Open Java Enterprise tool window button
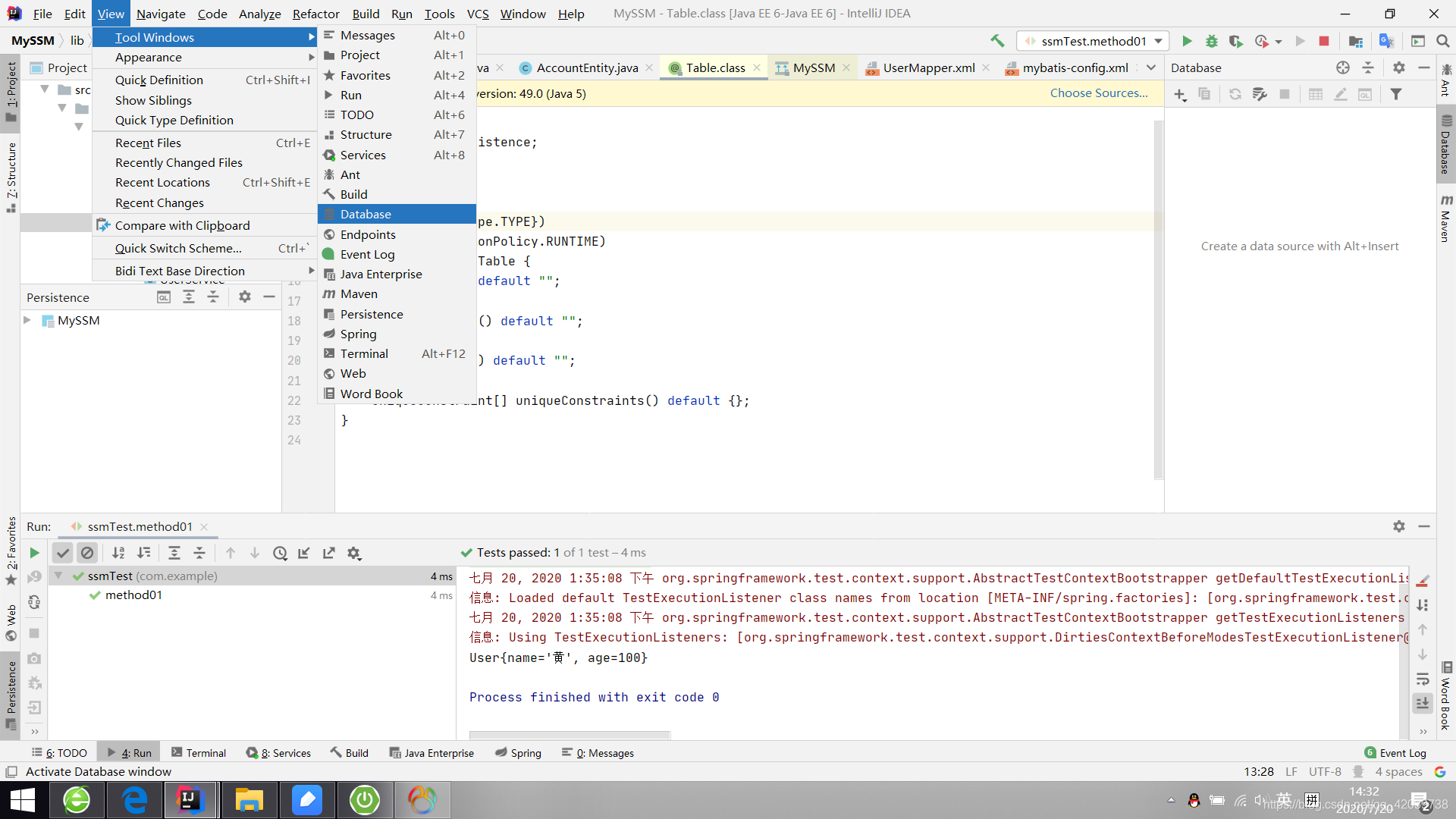Screen dimensions: 1456x819 click(x=431, y=753)
